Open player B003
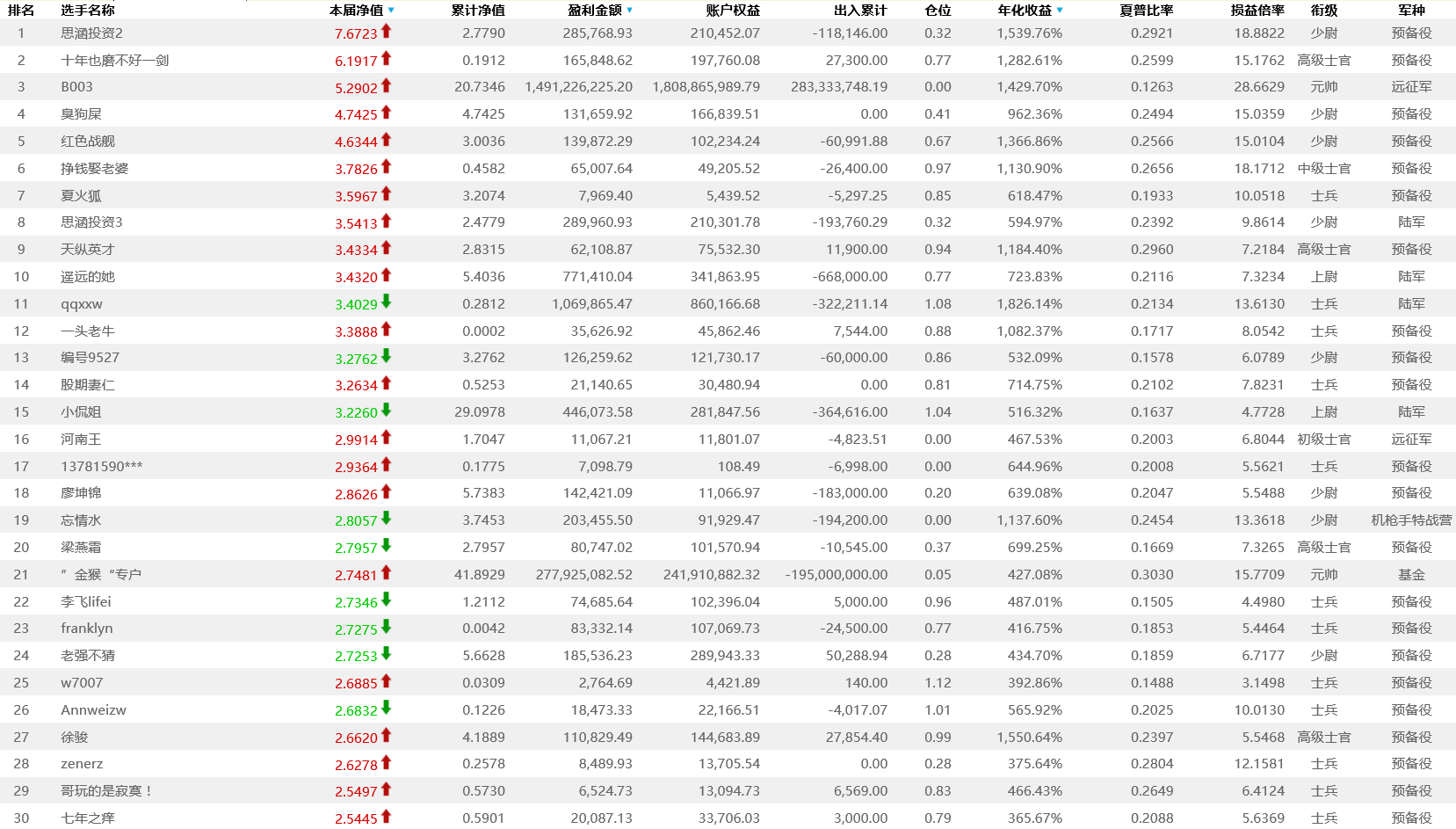The height and width of the screenshot is (829, 1456). click(x=77, y=87)
